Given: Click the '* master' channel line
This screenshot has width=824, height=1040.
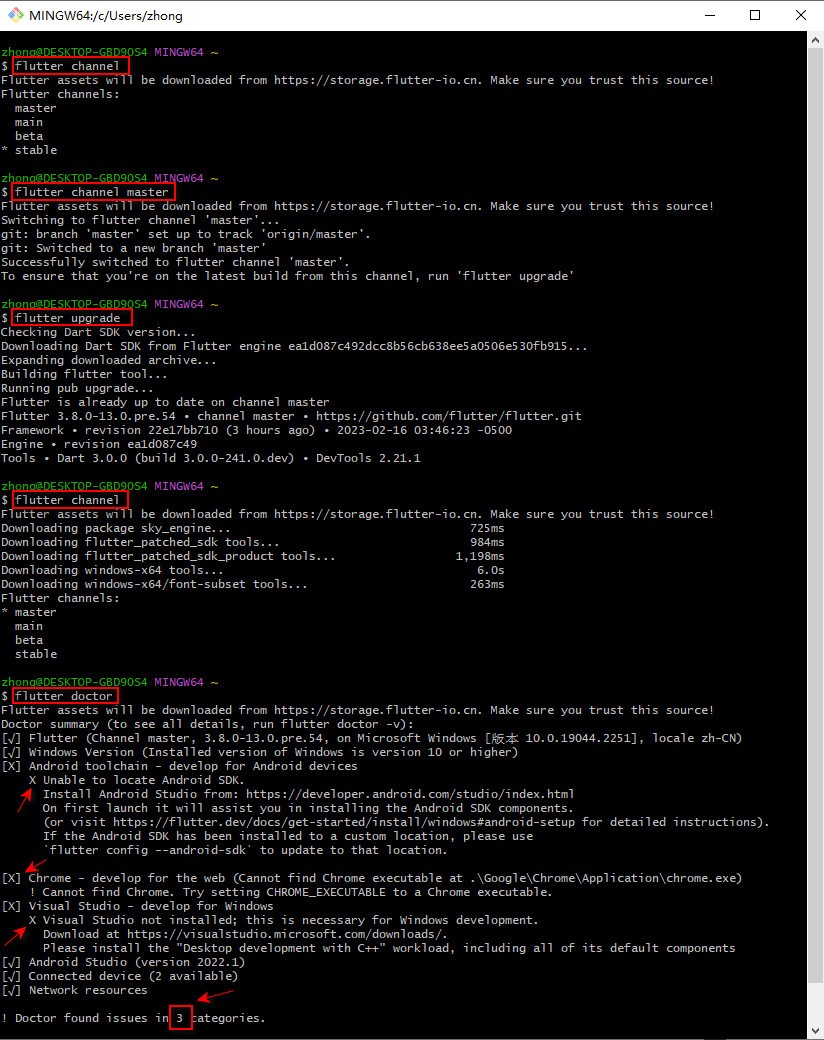Looking at the screenshot, I should [x=29, y=612].
